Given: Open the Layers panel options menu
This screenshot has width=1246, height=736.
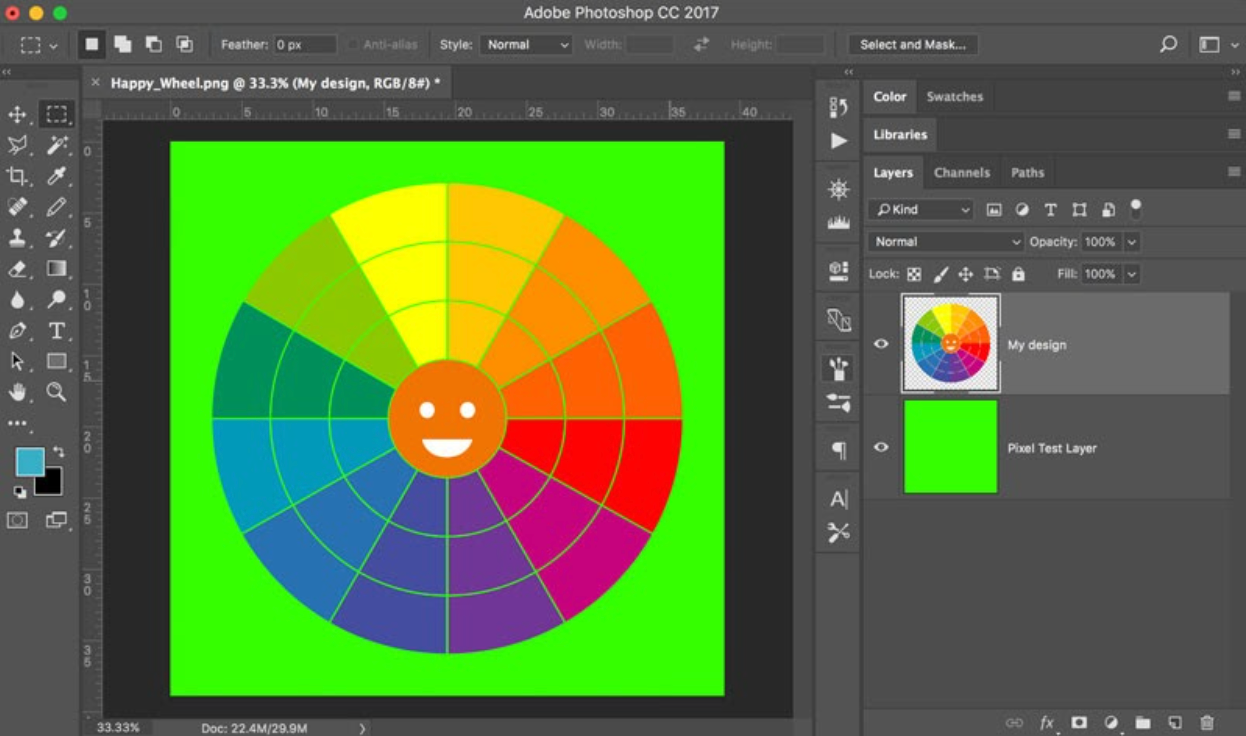Looking at the screenshot, I should 1234,172.
